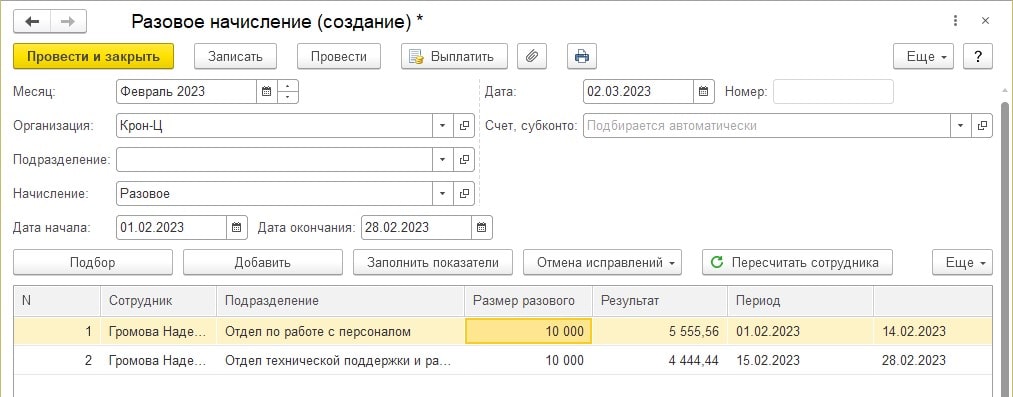This screenshot has height=397, width=1013.
Task: Select period start 01.02.2023 in row 1
Action: 800,332
